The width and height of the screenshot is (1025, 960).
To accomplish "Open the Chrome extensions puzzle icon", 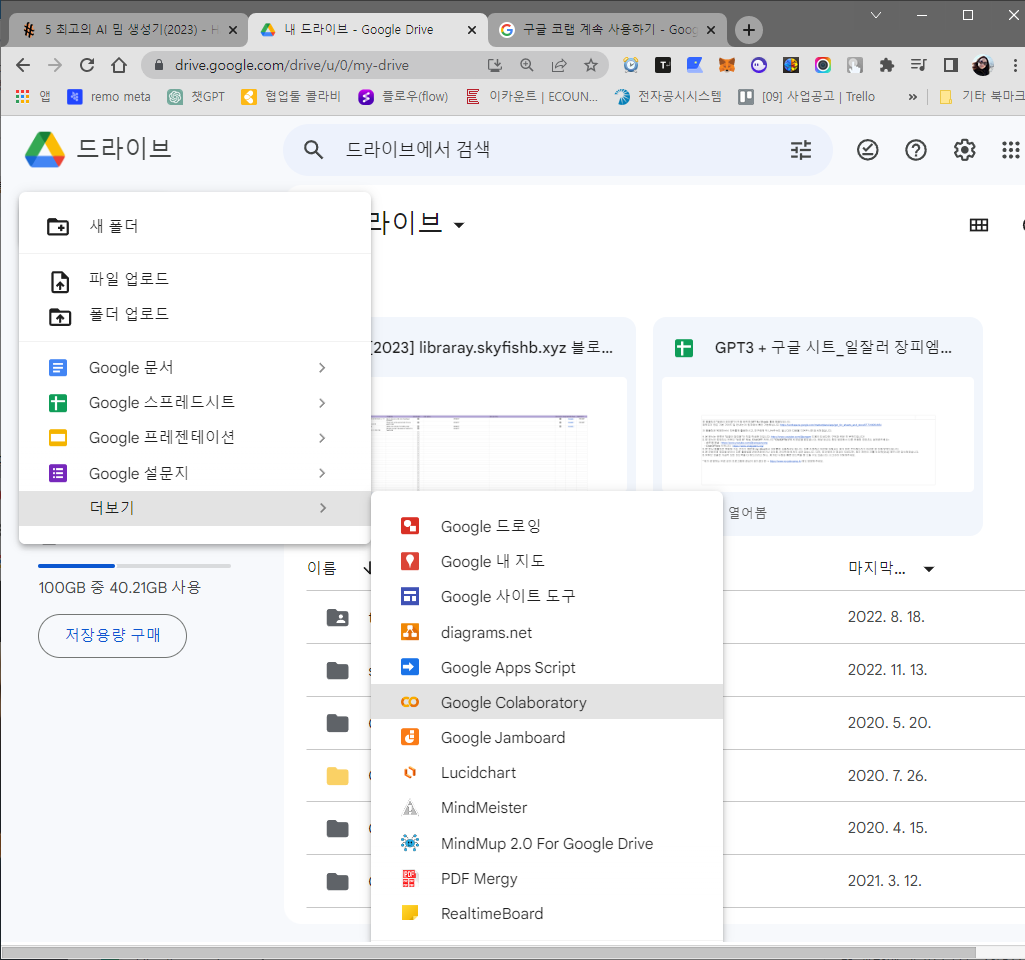I will pos(886,65).
